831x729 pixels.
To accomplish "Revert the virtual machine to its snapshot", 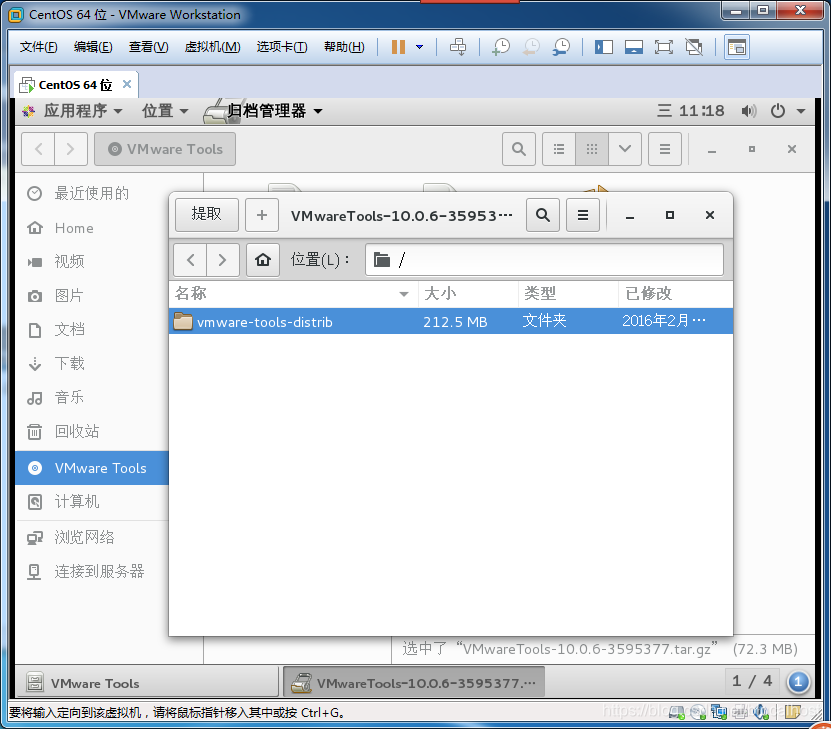I will (x=531, y=47).
